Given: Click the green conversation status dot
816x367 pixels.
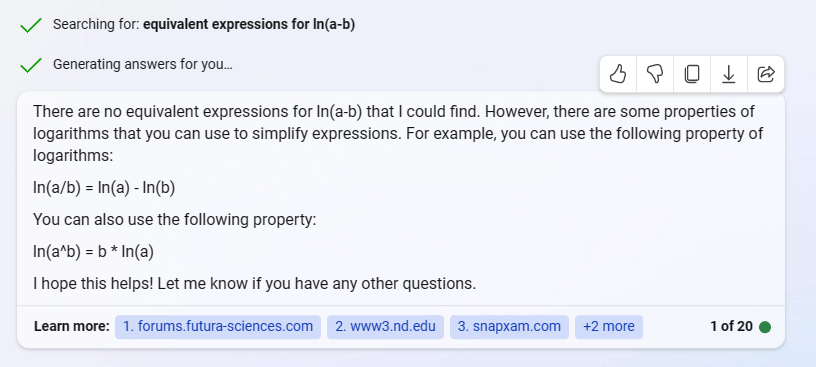Looking at the screenshot, I should point(765,327).
